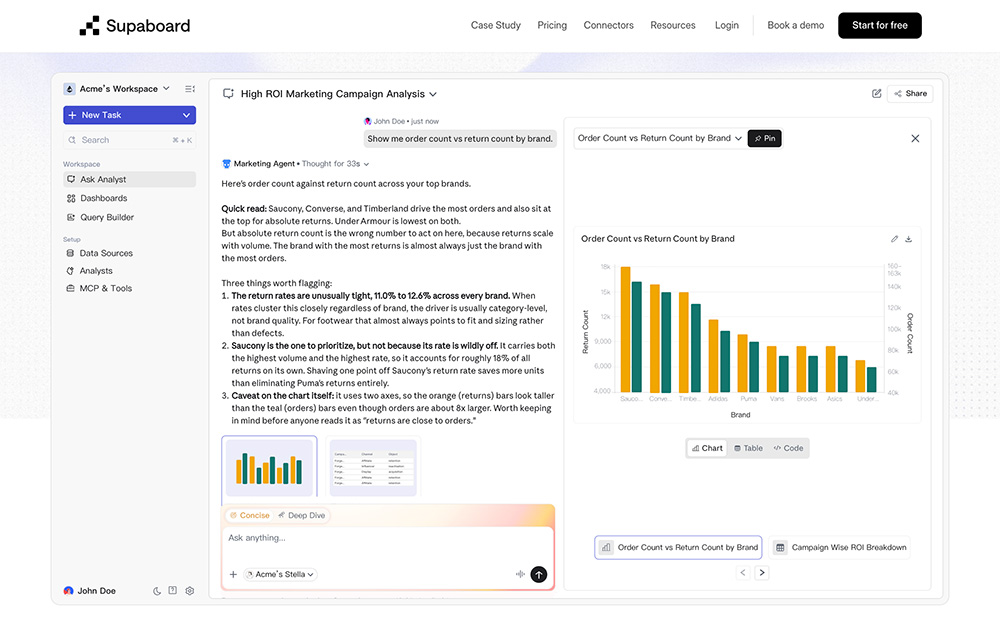Click the John Doe profile avatar
The width and height of the screenshot is (1000, 623).
click(68, 590)
